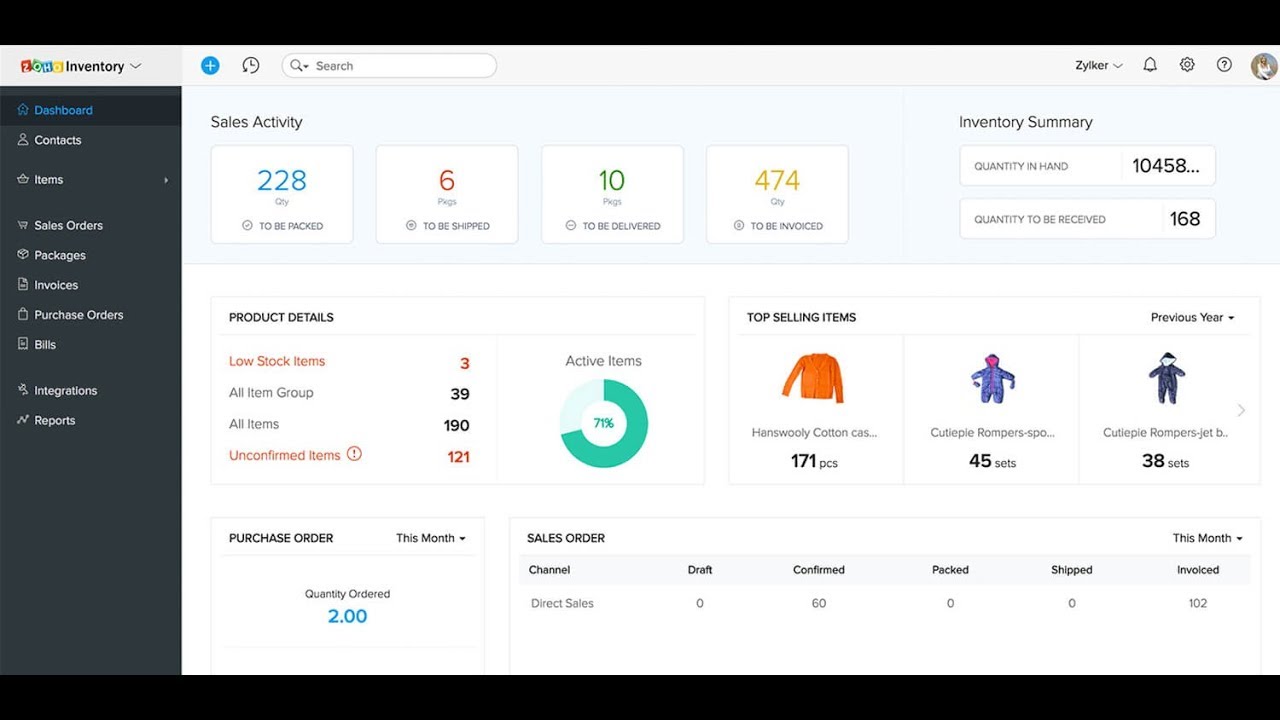Screen dimensions: 1280x720
Task: View the Low Stock Items list
Action: 277,361
